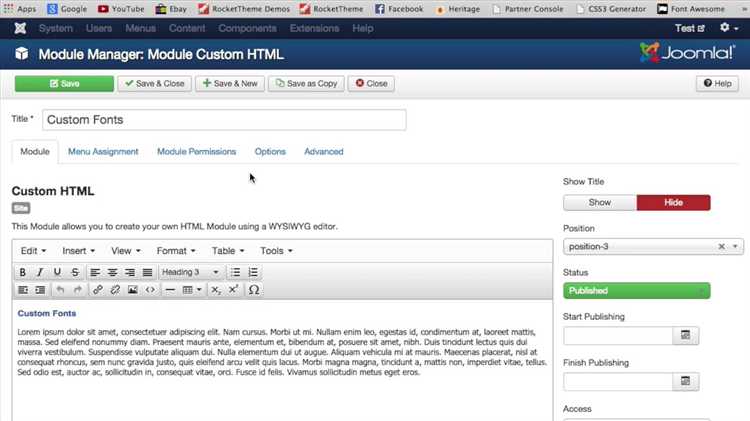Image resolution: width=750 pixels, height=421 pixels.
Task: Click Save as Copy
Action: [x=306, y=84]
